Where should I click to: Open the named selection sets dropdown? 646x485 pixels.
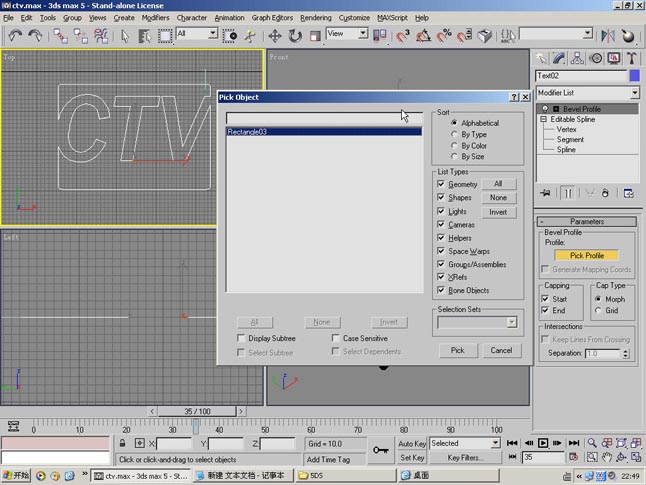coord(588,33)
